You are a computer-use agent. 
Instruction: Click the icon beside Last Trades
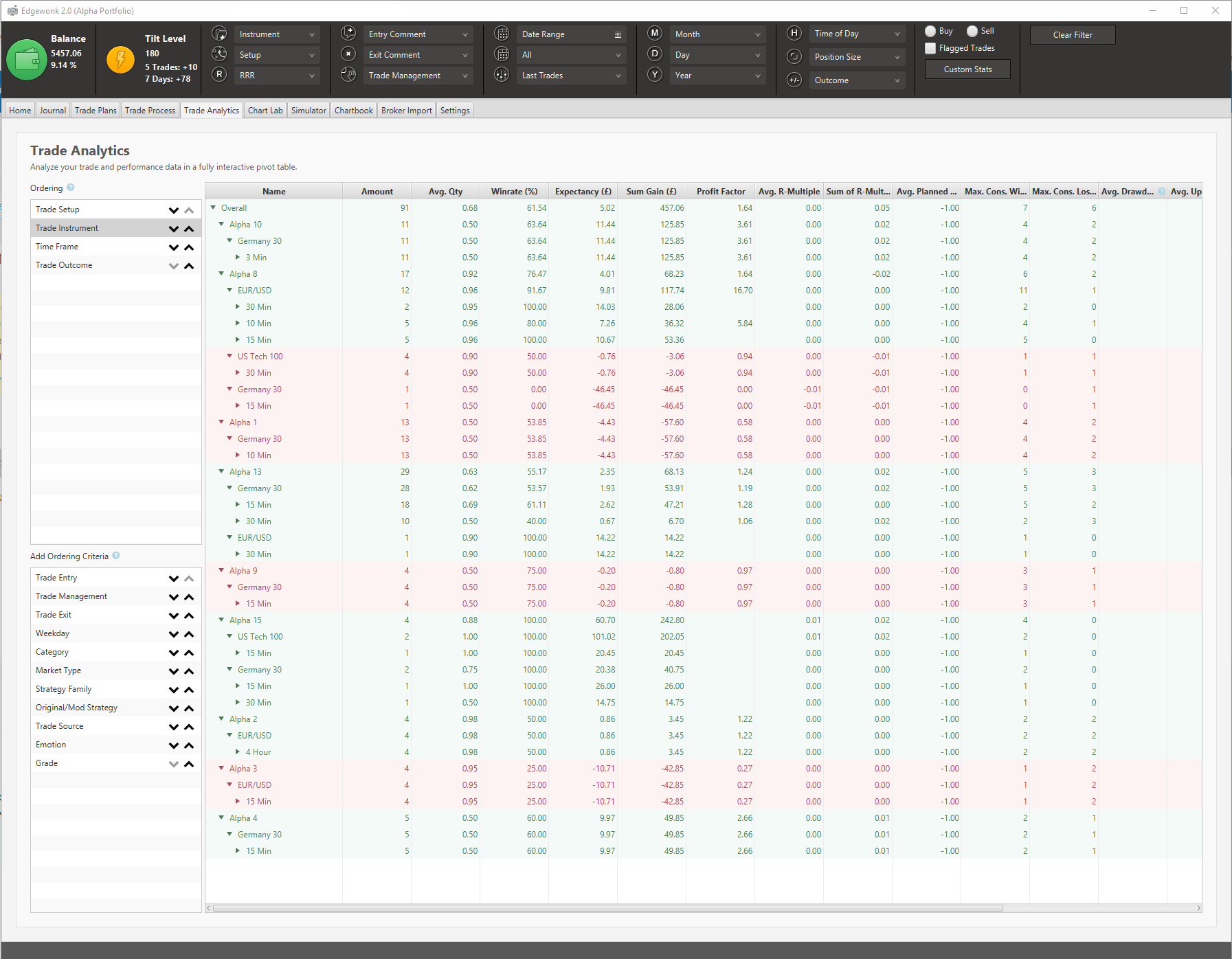pos(502,75)
